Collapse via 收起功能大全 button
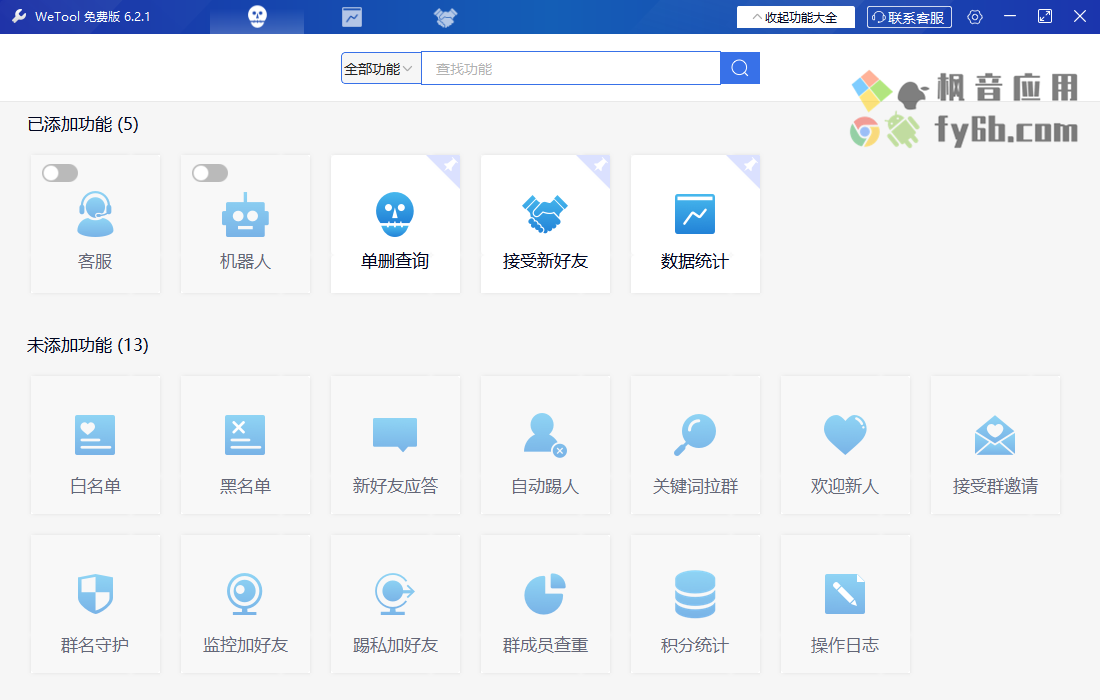Screen dimensions: 1100x700 796,17
